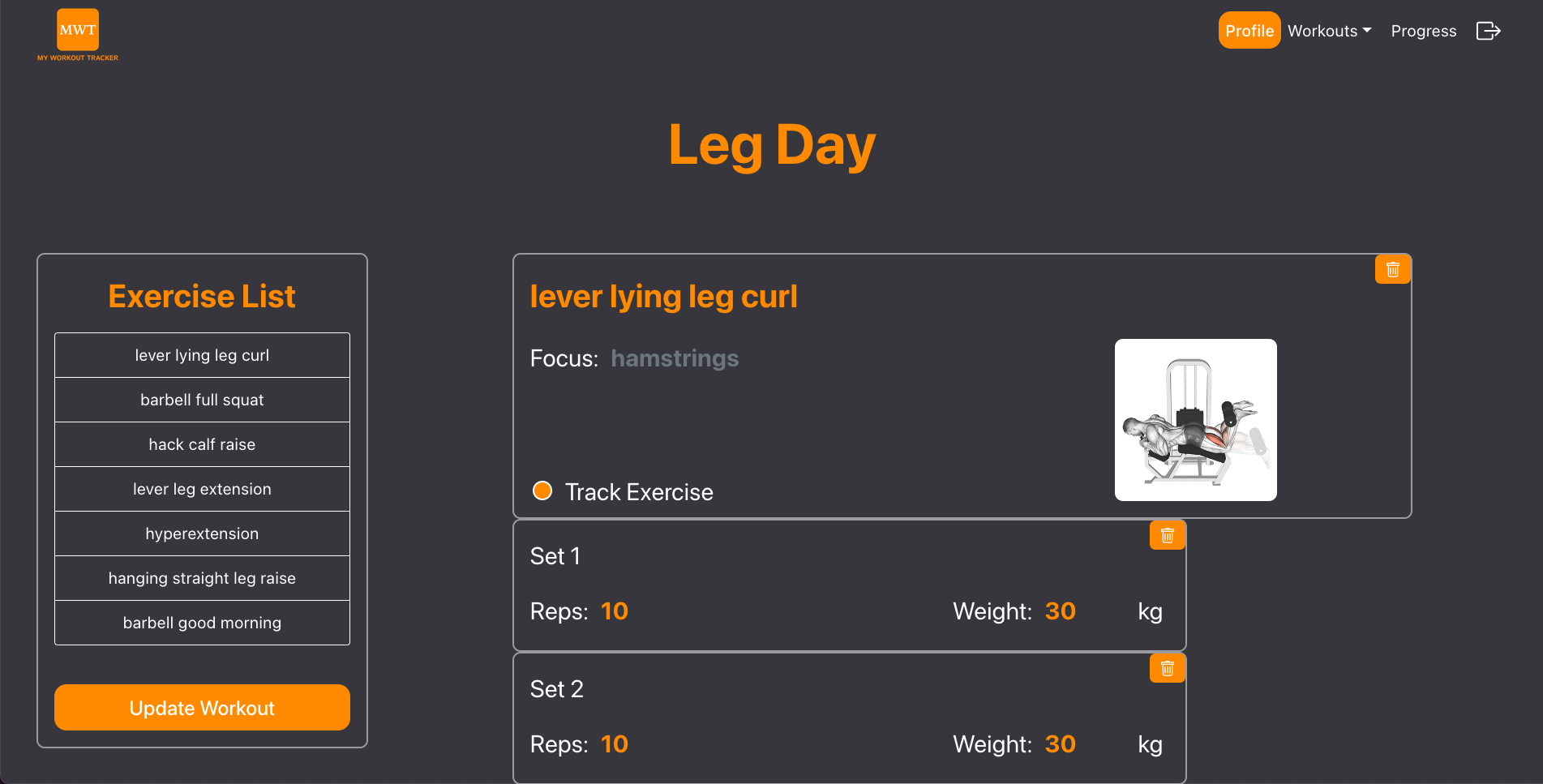Select barbell good morning exercise

click(202, 623)
